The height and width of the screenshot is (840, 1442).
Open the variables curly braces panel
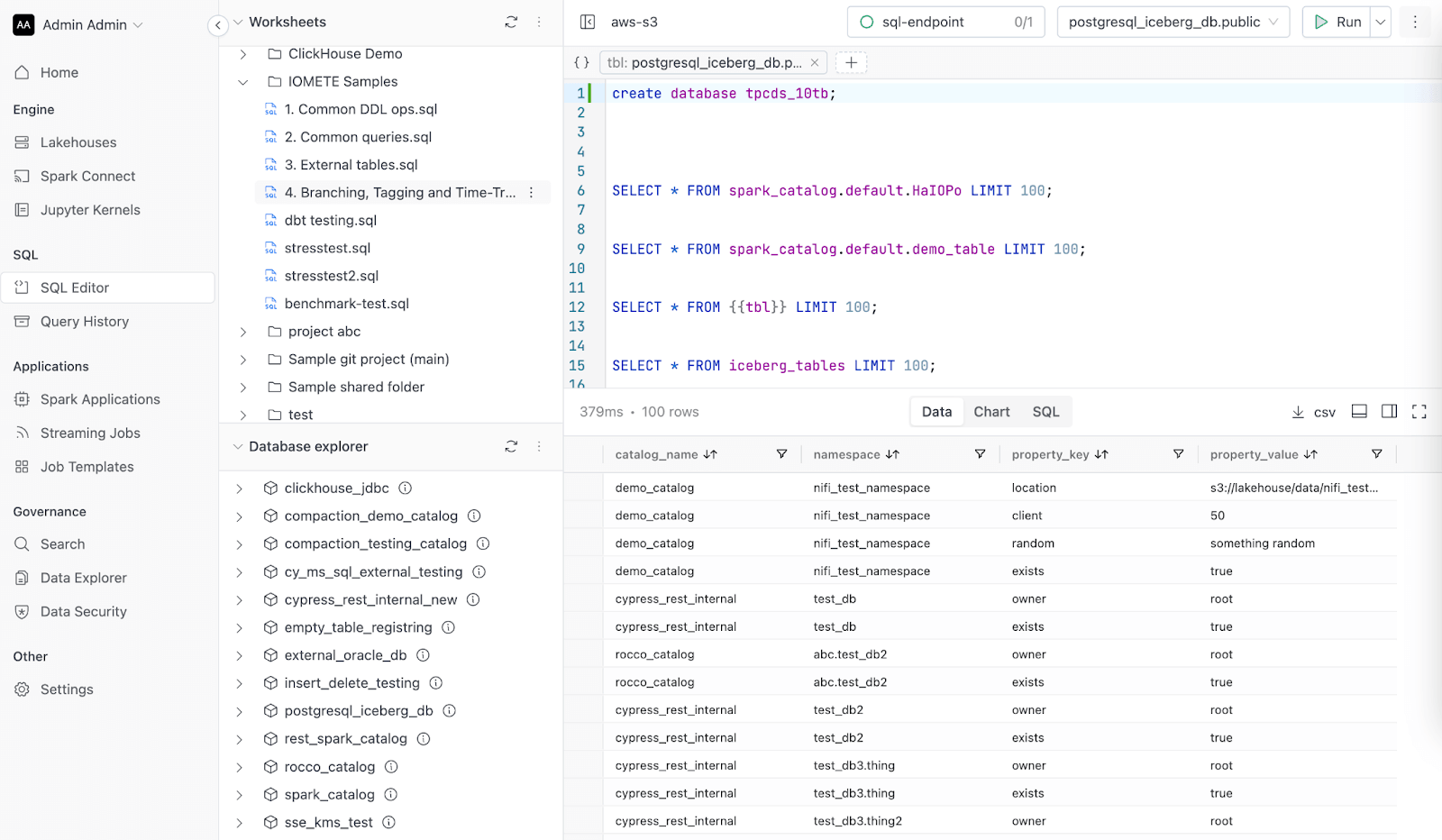click(x=582, y=62)
